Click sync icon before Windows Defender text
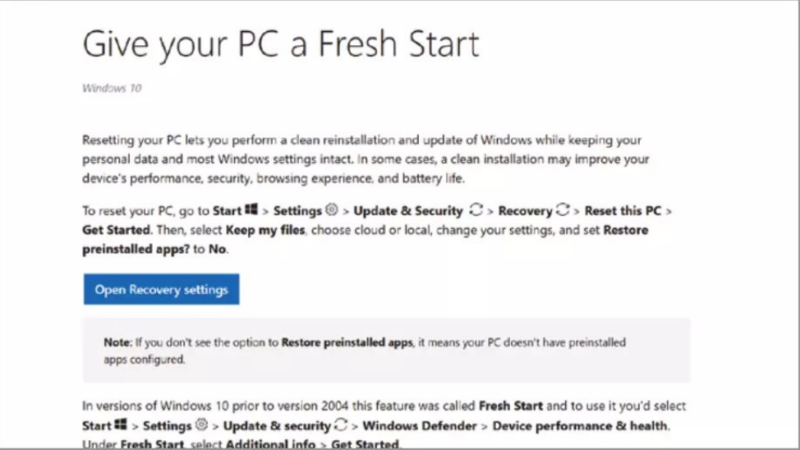The width and height of the screenshot is (800, 450). click(341, 427)
